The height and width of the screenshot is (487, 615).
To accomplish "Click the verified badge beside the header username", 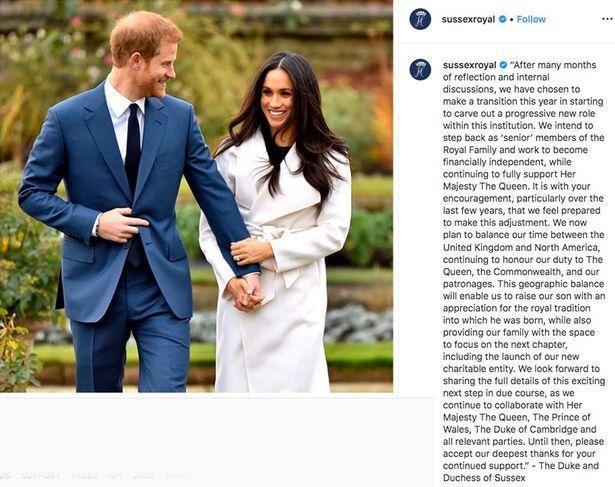I will [502, 19].
